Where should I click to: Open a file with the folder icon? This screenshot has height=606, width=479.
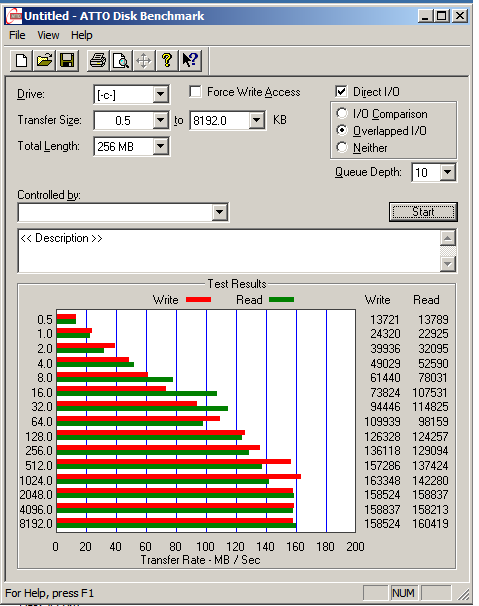(x=44, y=60)
